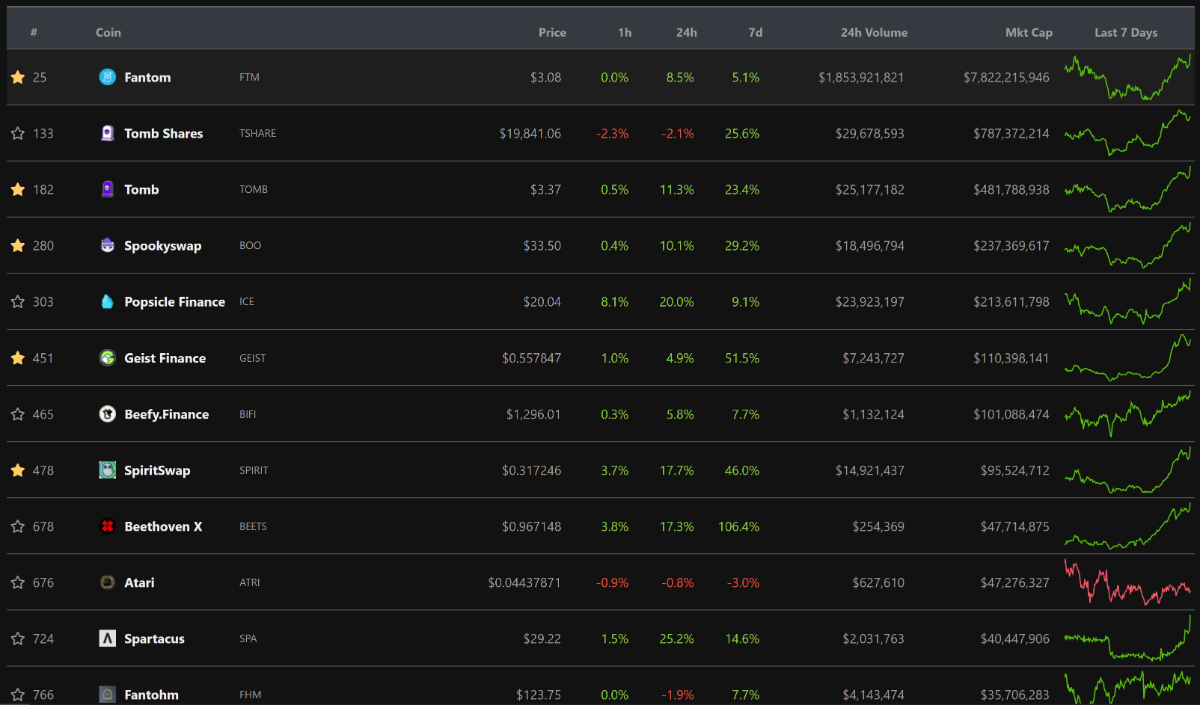Open the Fantom coin page

(x=148, y=77)
